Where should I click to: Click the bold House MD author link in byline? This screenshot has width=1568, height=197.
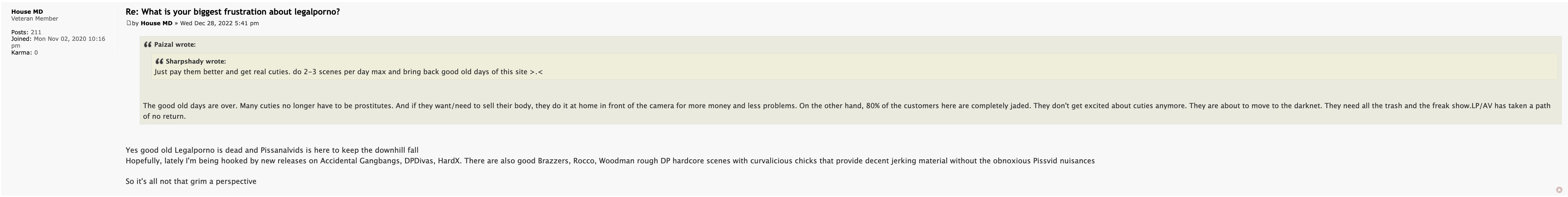click(156, 23)
